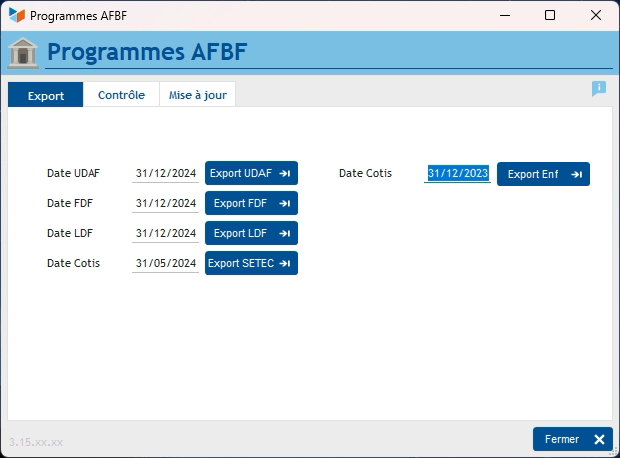Click the Date LDF label
The width and height of the screenshot is (620, 458).
pyautogui.click(x=70, y=233)
